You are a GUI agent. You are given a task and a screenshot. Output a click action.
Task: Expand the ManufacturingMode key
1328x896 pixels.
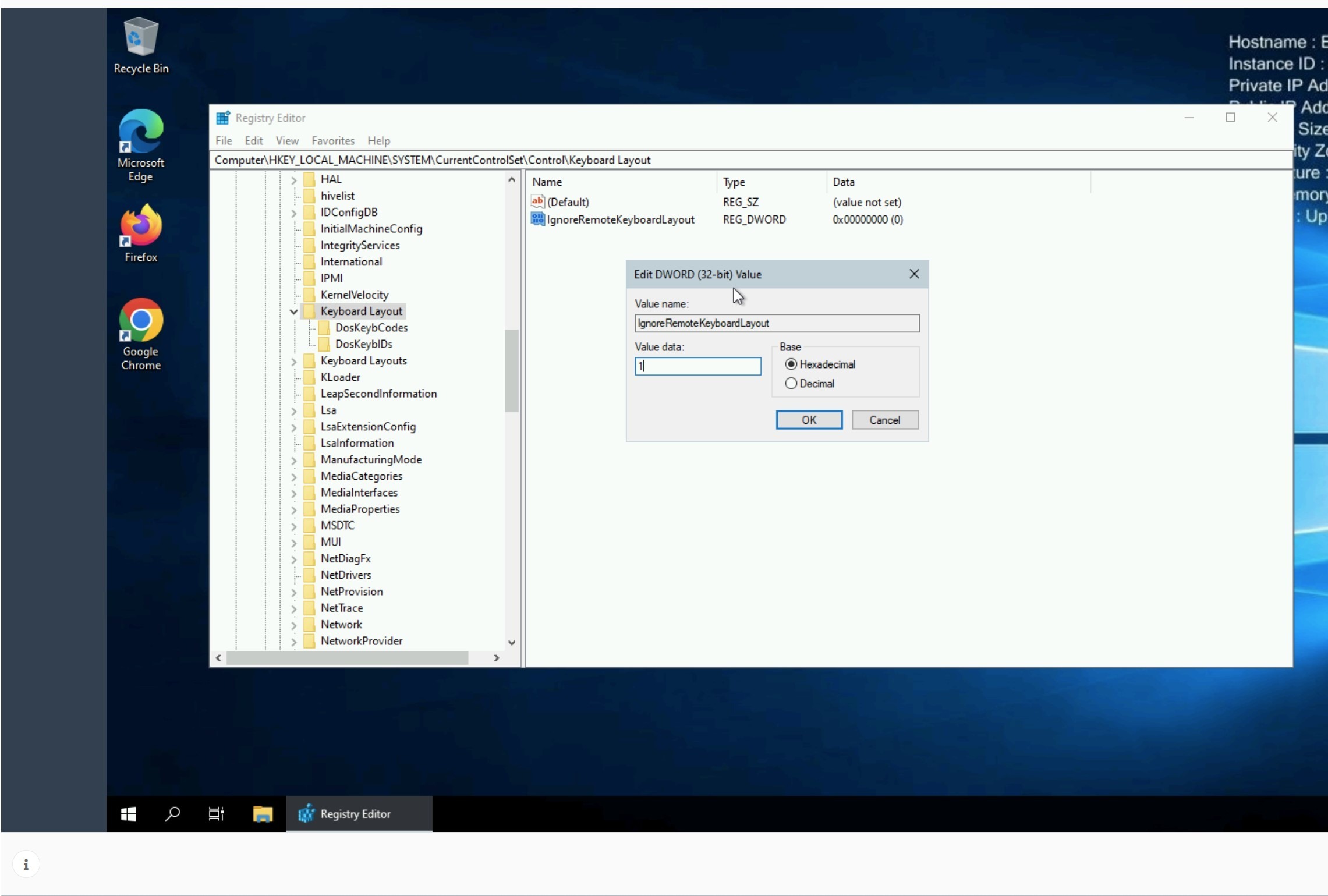coord(293,461)
